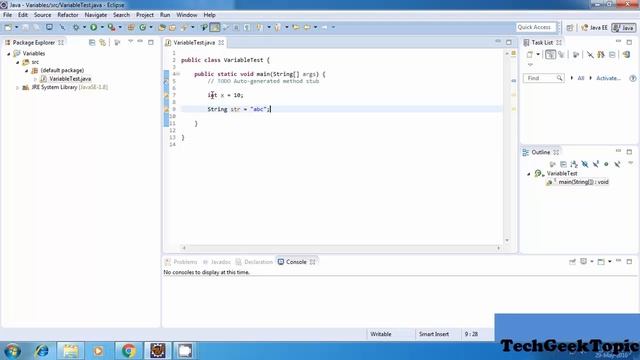This screenshot has width=640, height=360.
Task: Toggle Hide Non-Public Members in Outline
Action: [x=606, y=164]
